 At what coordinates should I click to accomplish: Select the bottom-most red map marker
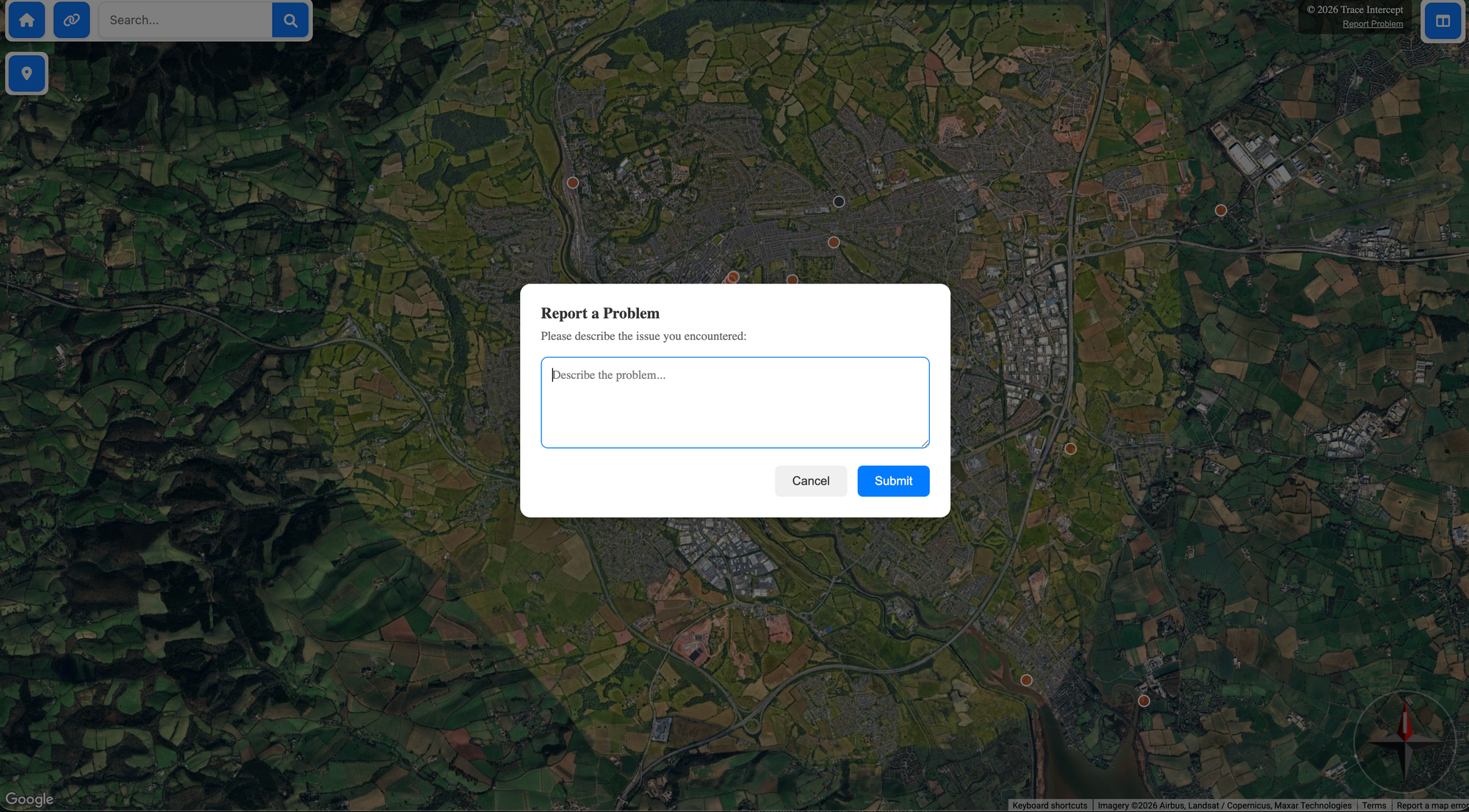(1144, 701)
